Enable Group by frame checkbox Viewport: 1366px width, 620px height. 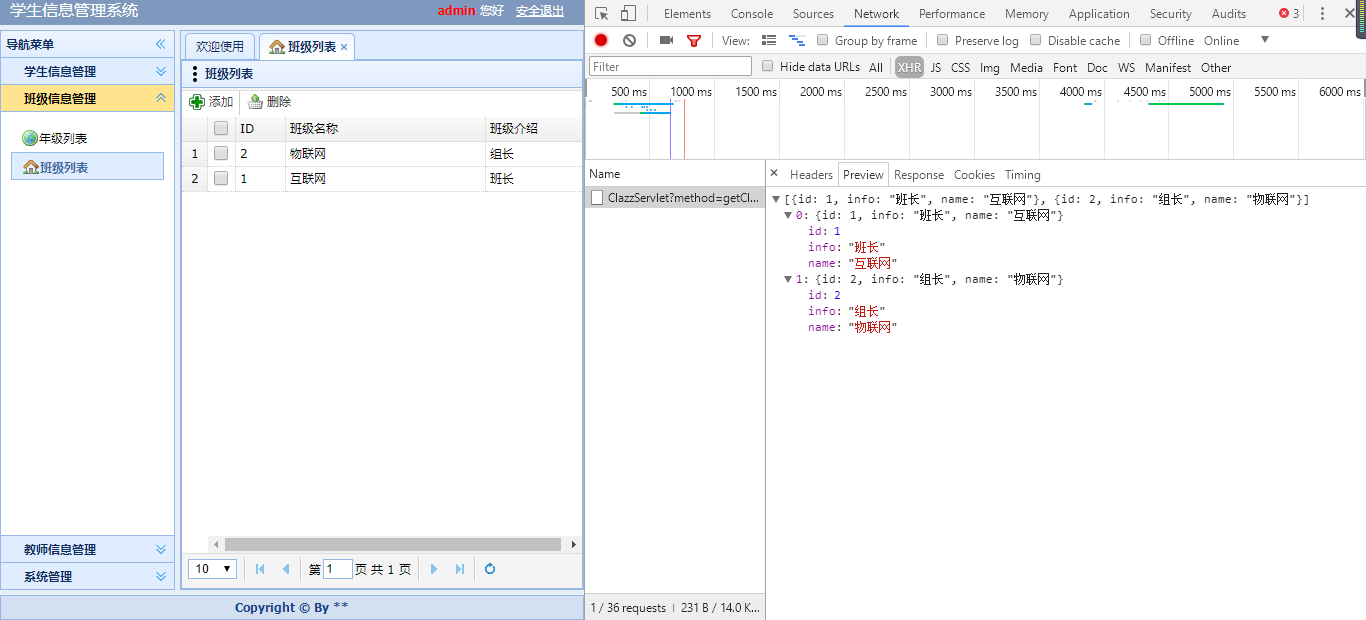(x=822, y=40)
